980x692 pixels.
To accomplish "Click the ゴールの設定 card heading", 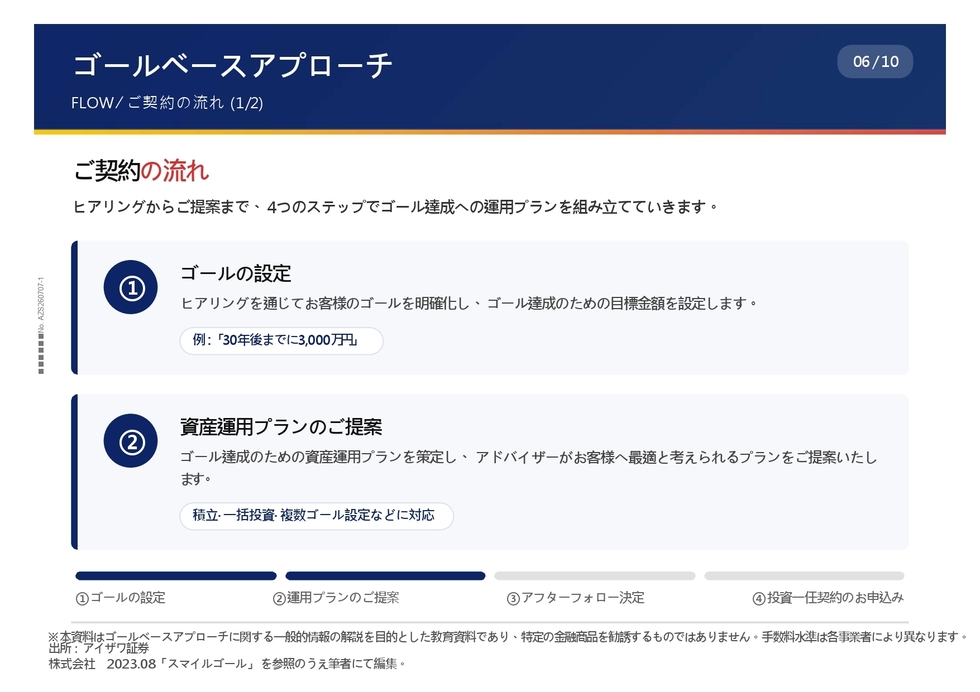I will pos(236,273).
